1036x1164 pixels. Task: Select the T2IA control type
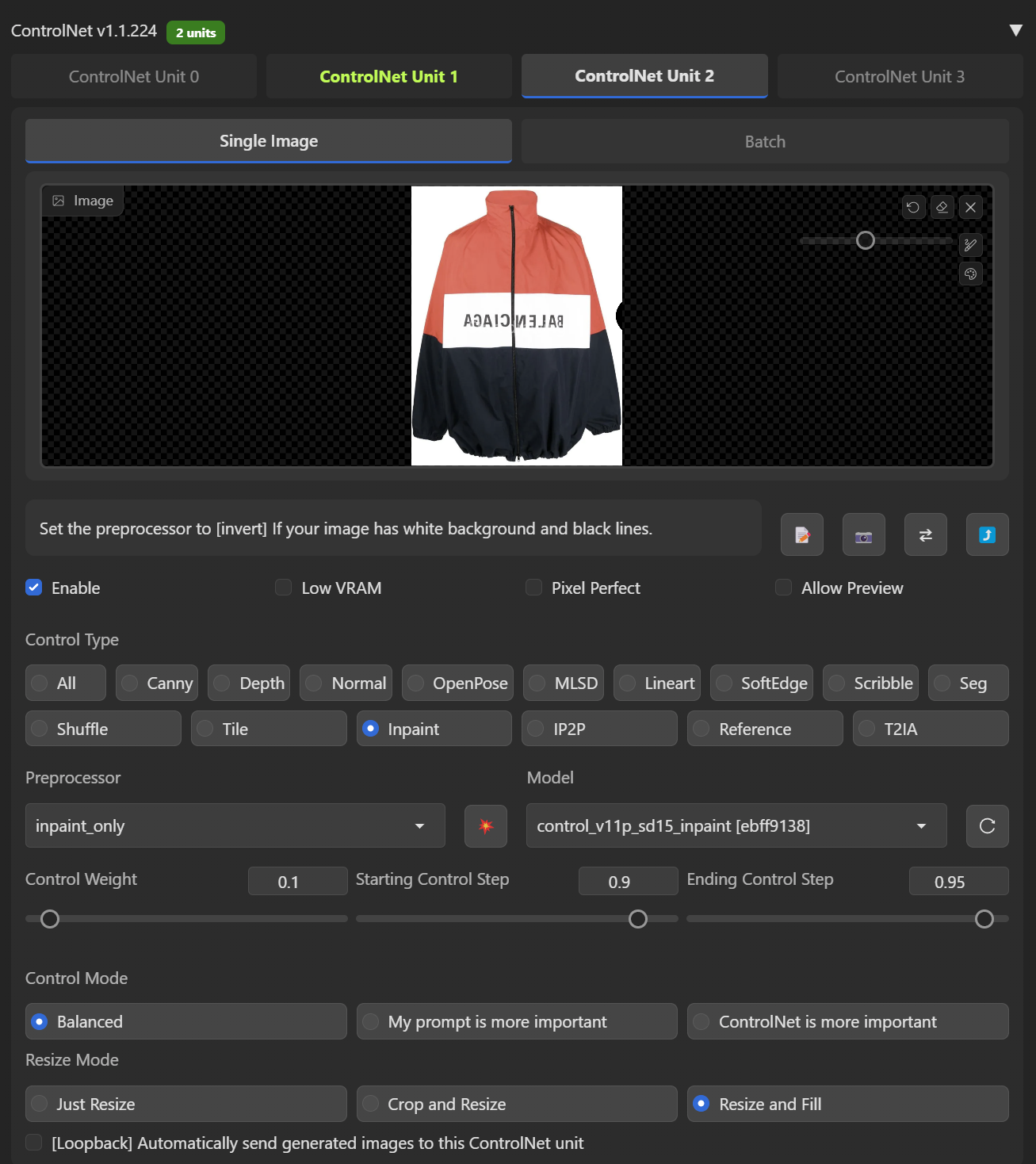point(931,729)
